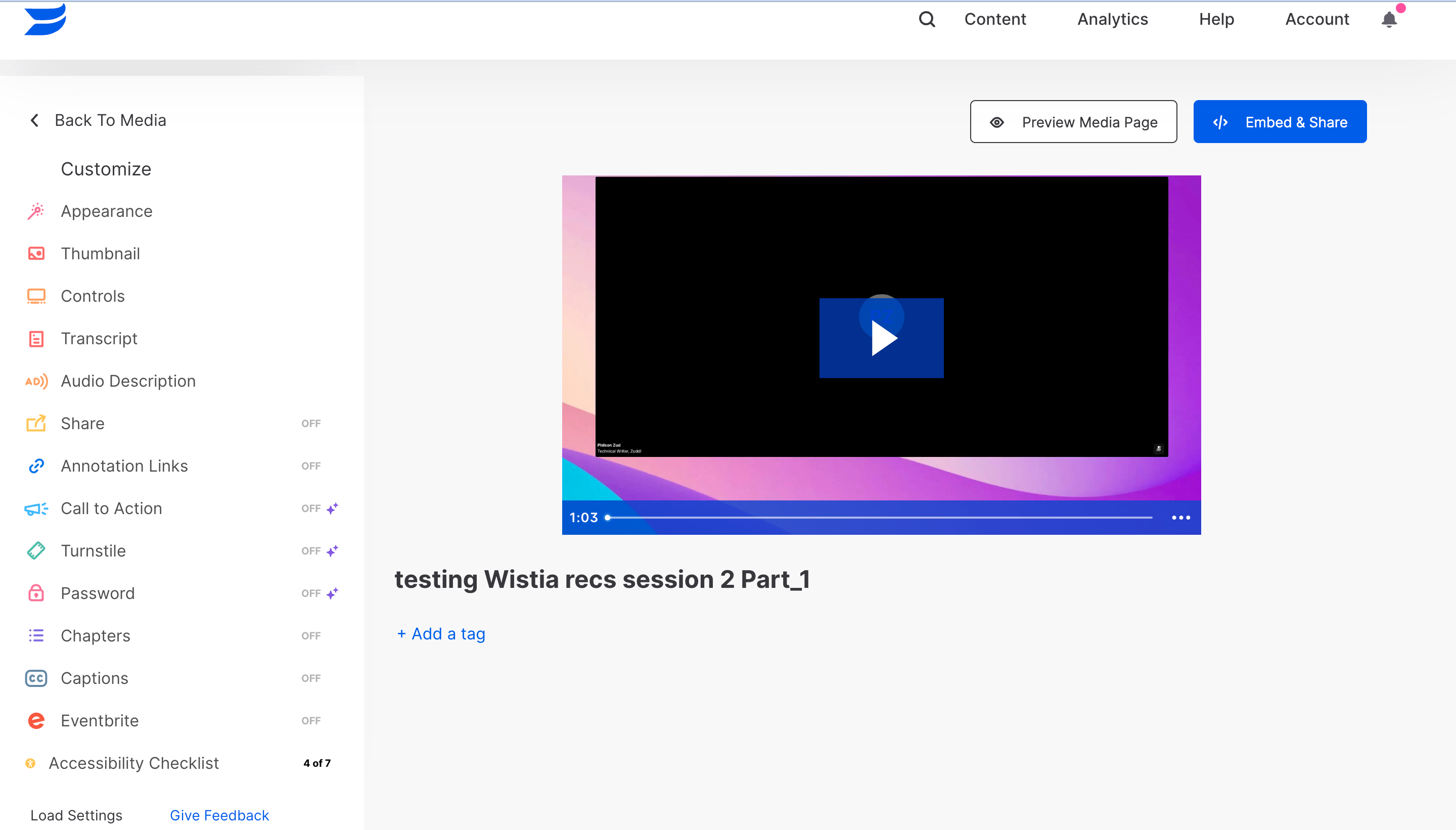
Task: Select the Thumbnail settings icon
Action: [35, 253]
